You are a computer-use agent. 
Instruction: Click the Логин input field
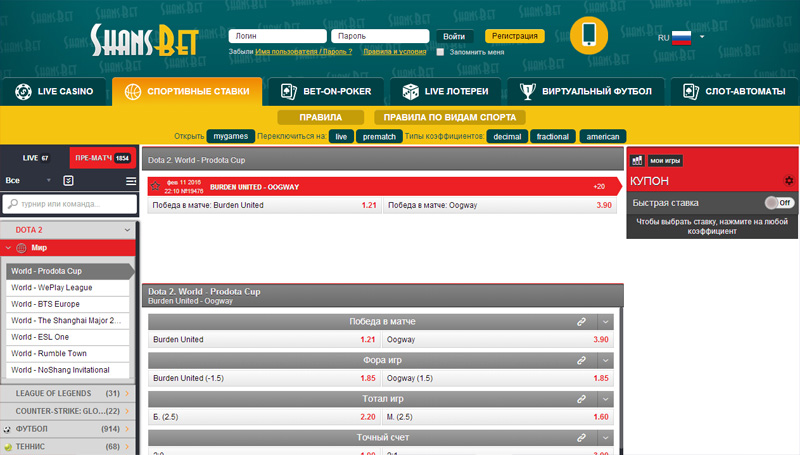pyautogui.click(x=278, y=36)
